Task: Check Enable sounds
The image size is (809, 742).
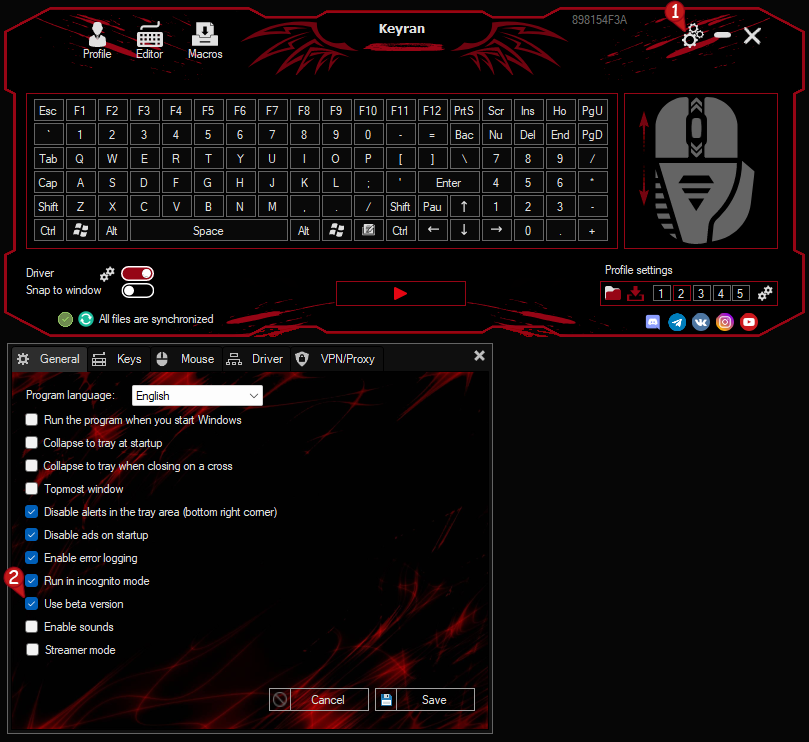Action: (31, 626)
